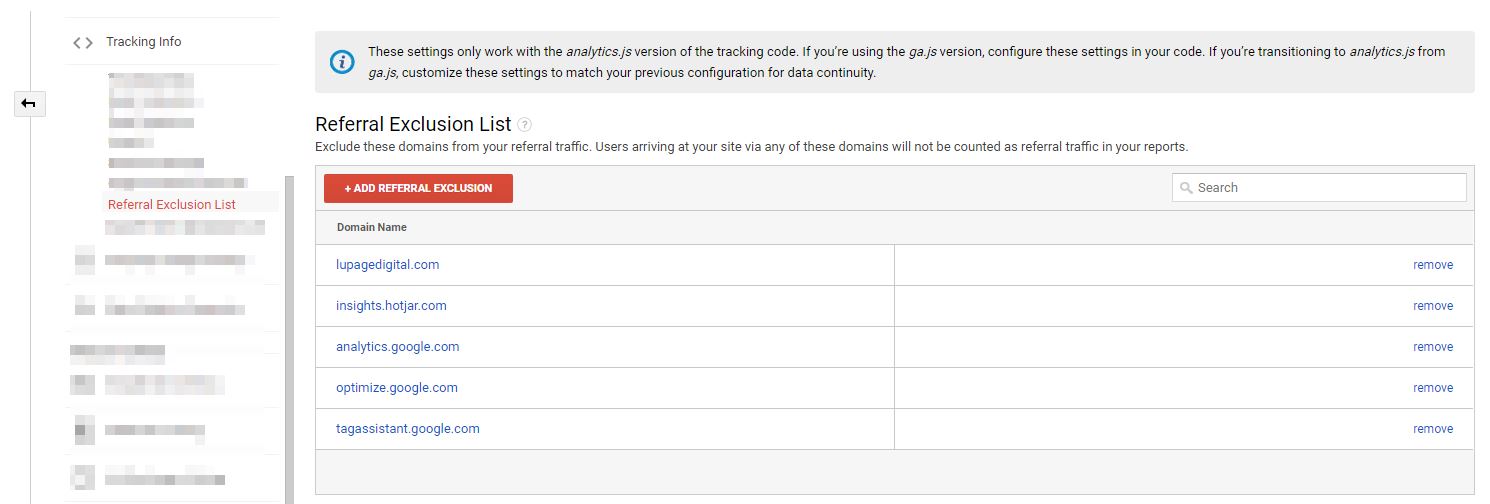Open the analytics.google.com domain link
The image size is (1490, 504).
pyautogui.click(x=398, y=347)
